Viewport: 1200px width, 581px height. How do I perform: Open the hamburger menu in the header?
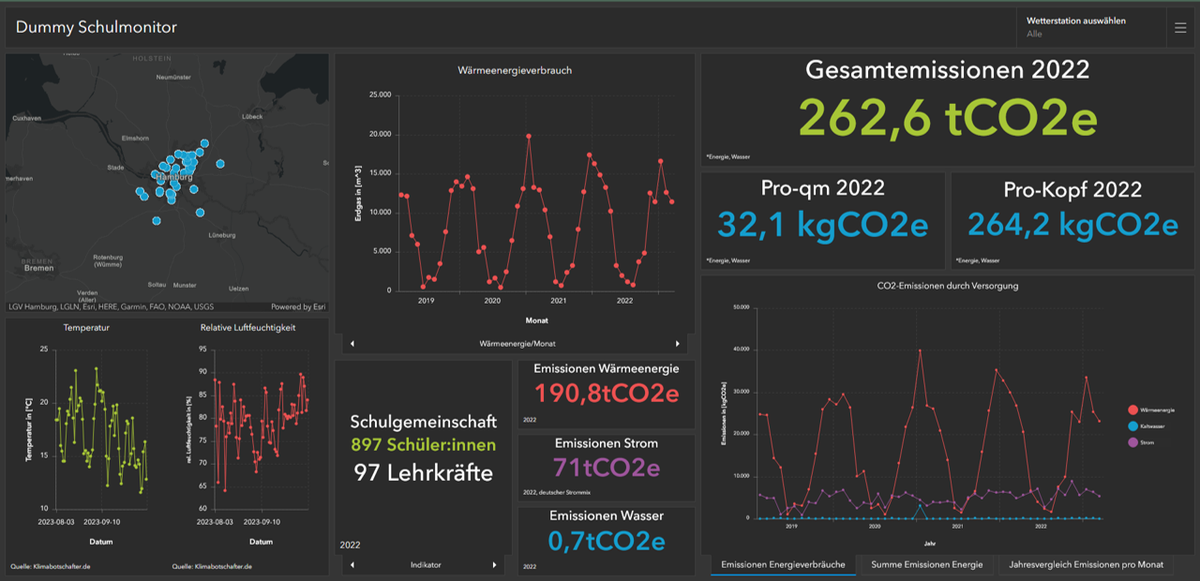click(x=1181, y=28)
